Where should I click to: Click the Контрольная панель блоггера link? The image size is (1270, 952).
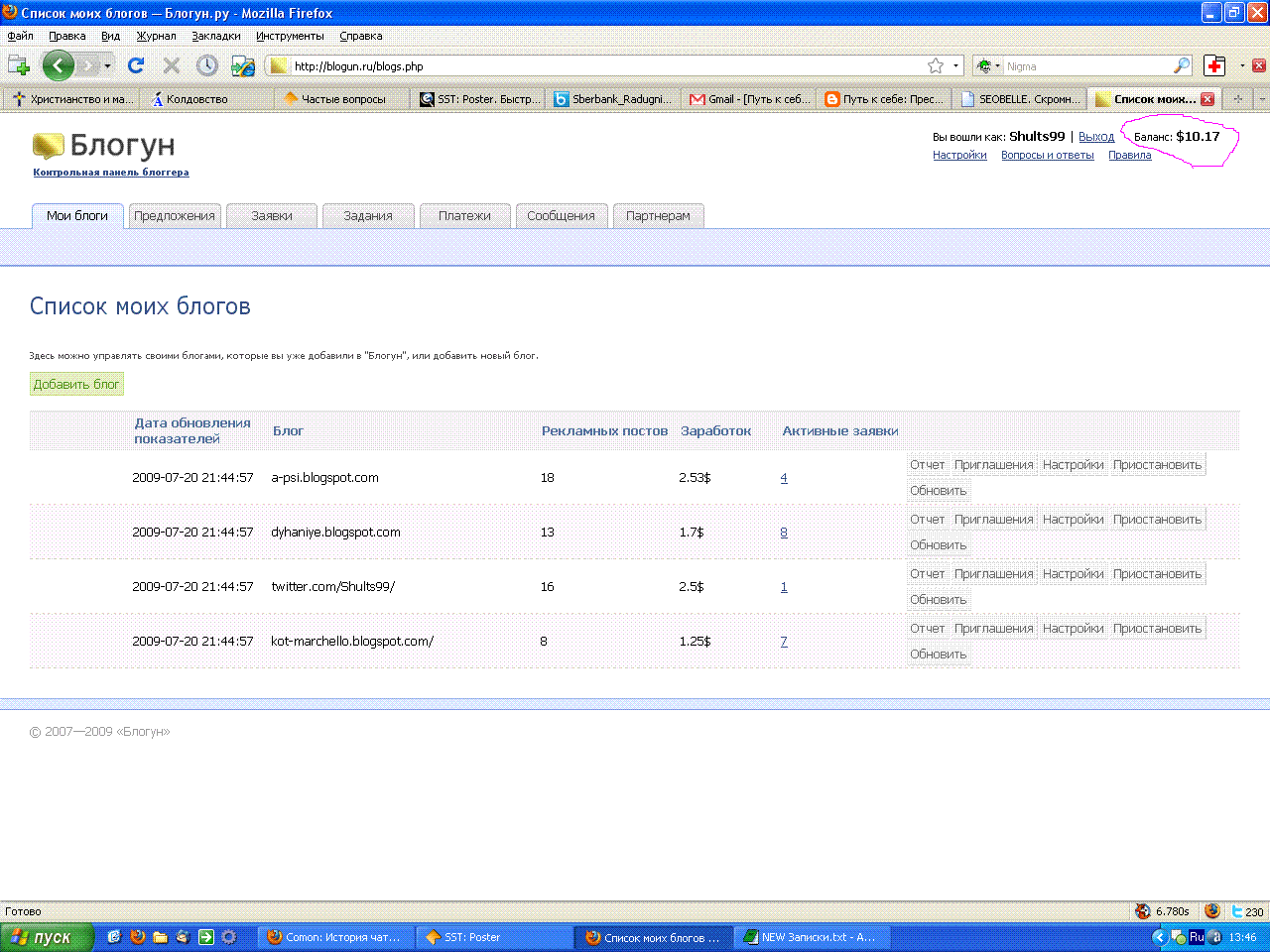(x=111, y=173)
